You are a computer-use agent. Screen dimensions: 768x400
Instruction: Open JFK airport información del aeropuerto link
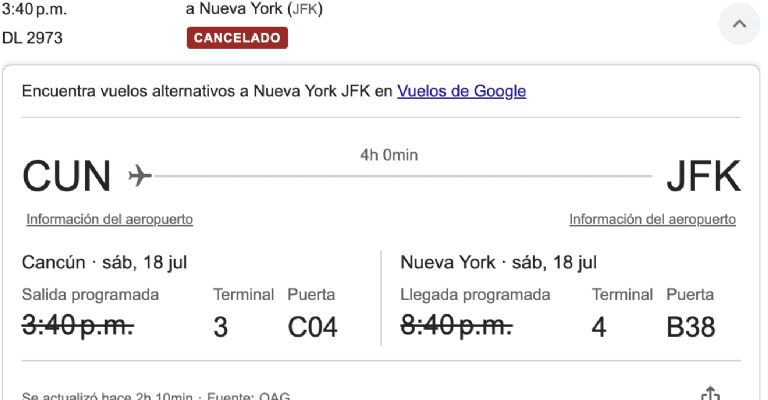(x=652, y=219)
